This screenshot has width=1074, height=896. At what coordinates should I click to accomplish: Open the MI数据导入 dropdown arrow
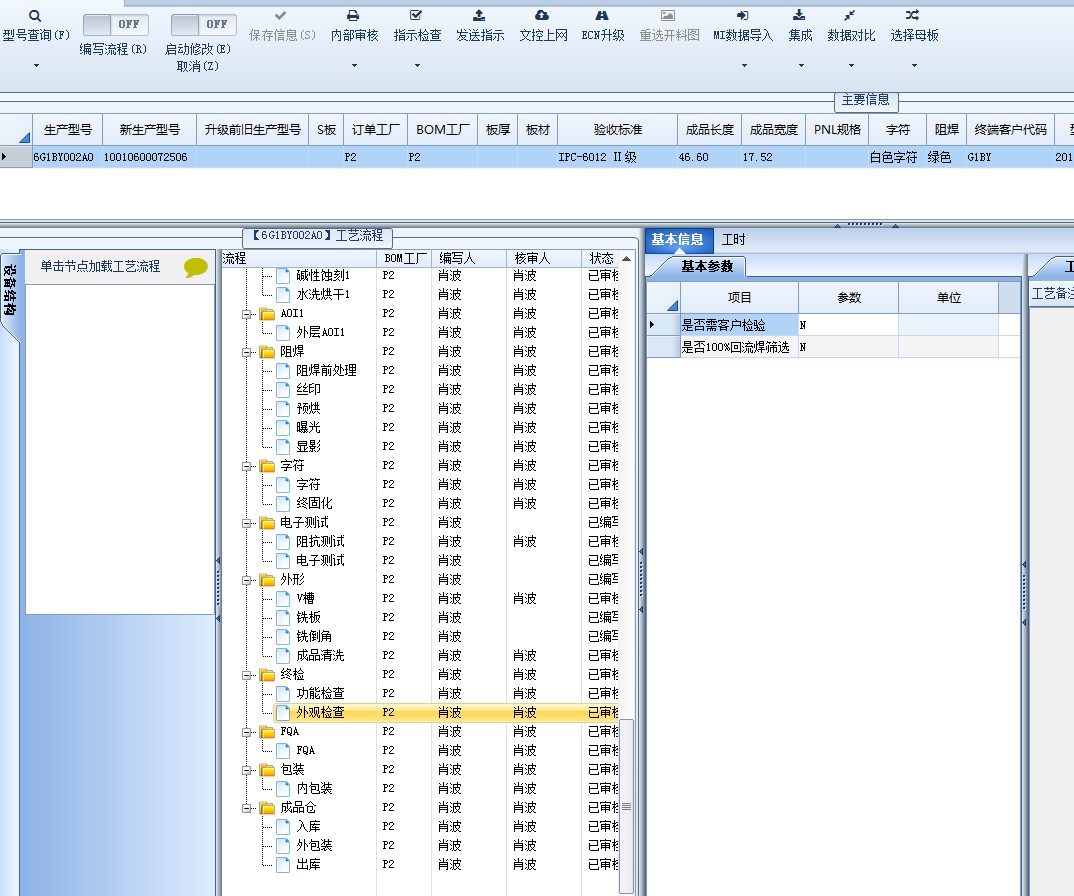744,66
